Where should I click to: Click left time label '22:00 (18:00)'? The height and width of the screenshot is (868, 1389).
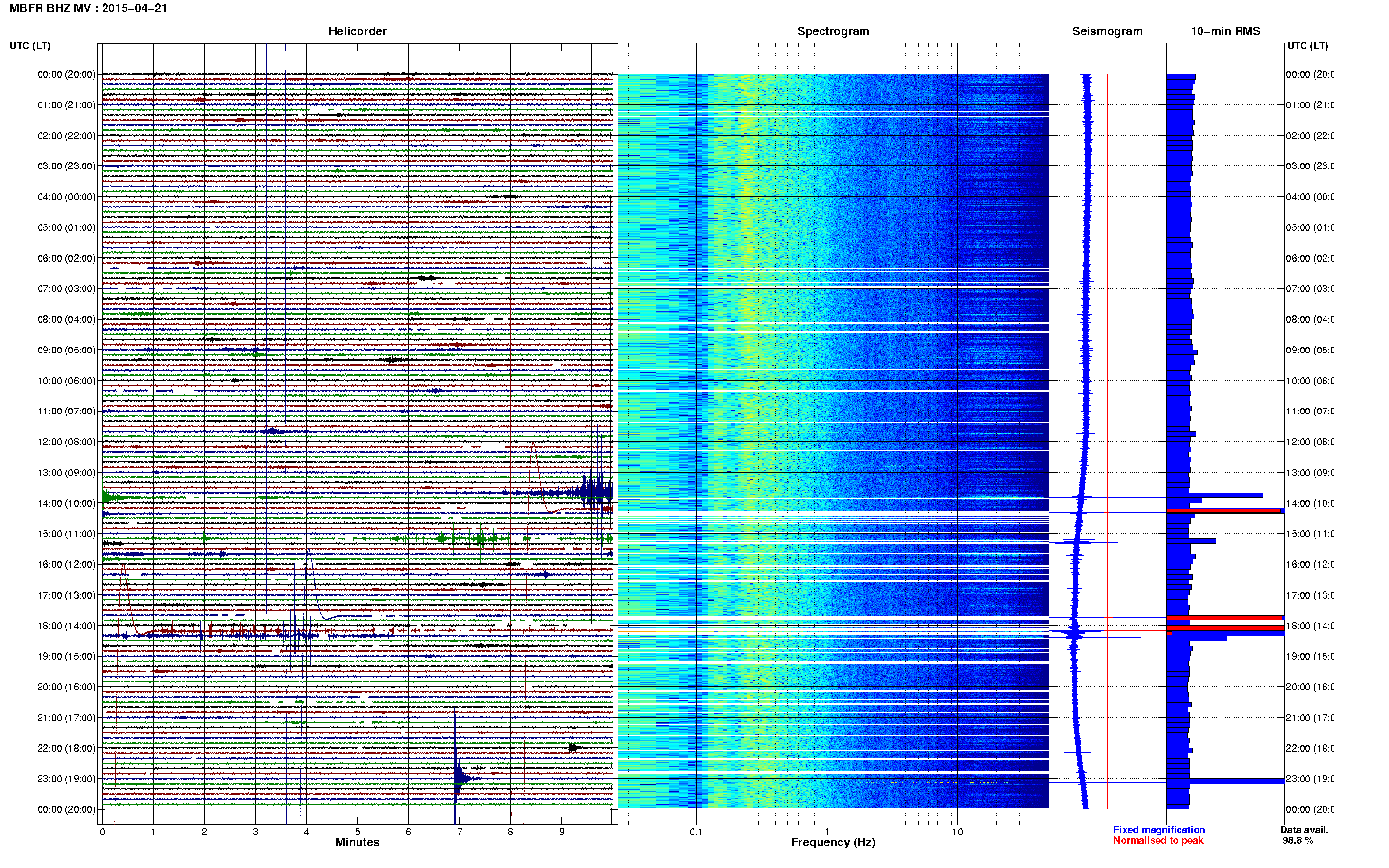66,748
